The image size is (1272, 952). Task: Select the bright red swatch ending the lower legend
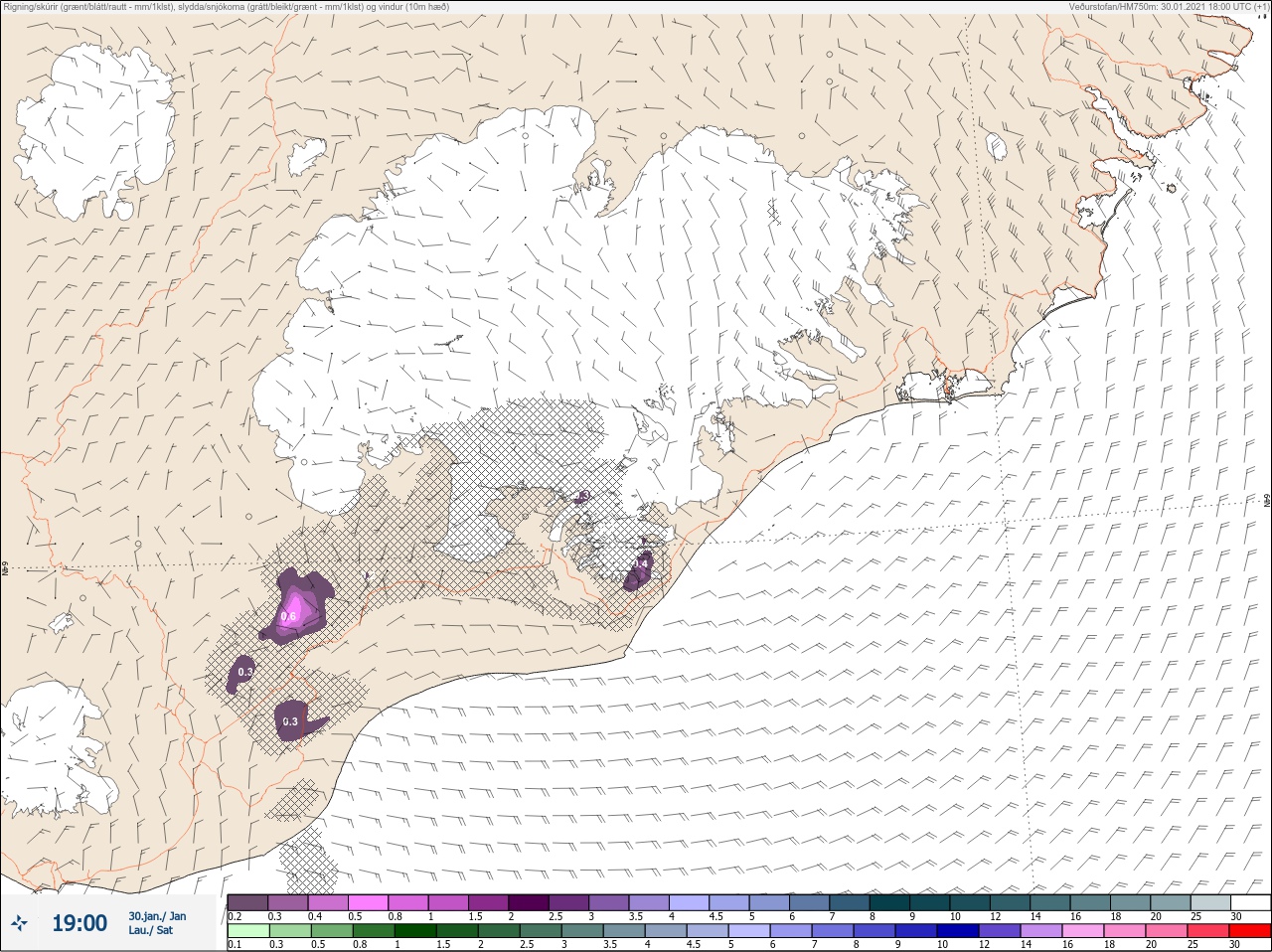coord(1250,931)
